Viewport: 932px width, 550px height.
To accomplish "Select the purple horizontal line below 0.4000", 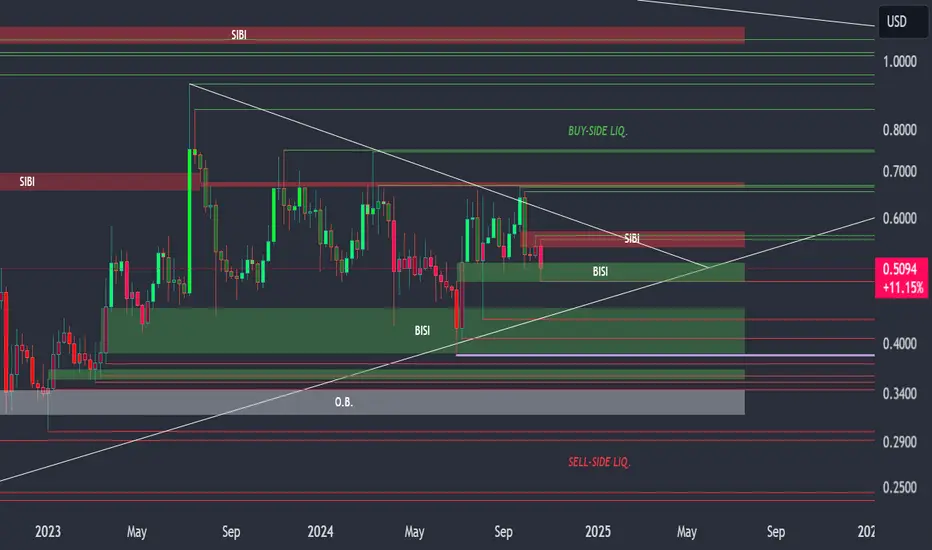I will 665,356.
